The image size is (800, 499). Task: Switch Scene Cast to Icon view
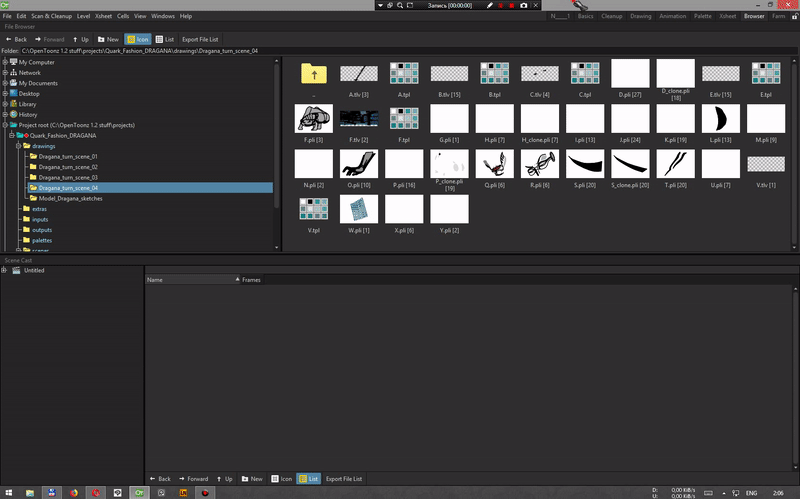[x=282, y=479]
